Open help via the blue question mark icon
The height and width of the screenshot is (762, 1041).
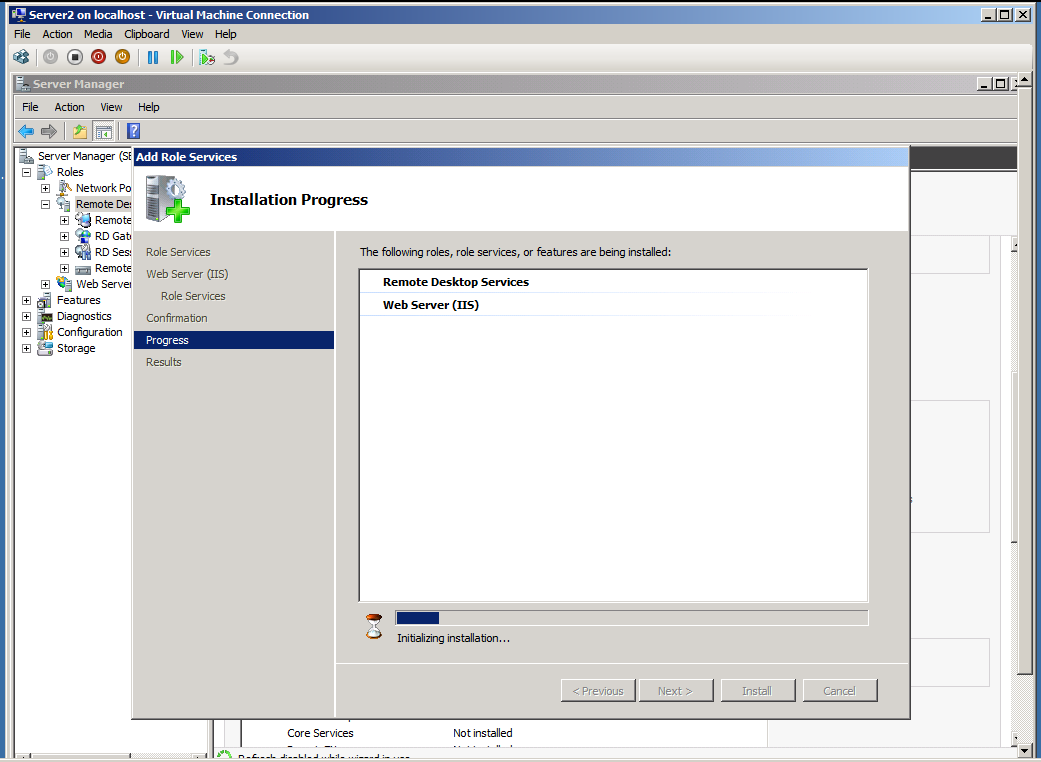coord(133,131)
